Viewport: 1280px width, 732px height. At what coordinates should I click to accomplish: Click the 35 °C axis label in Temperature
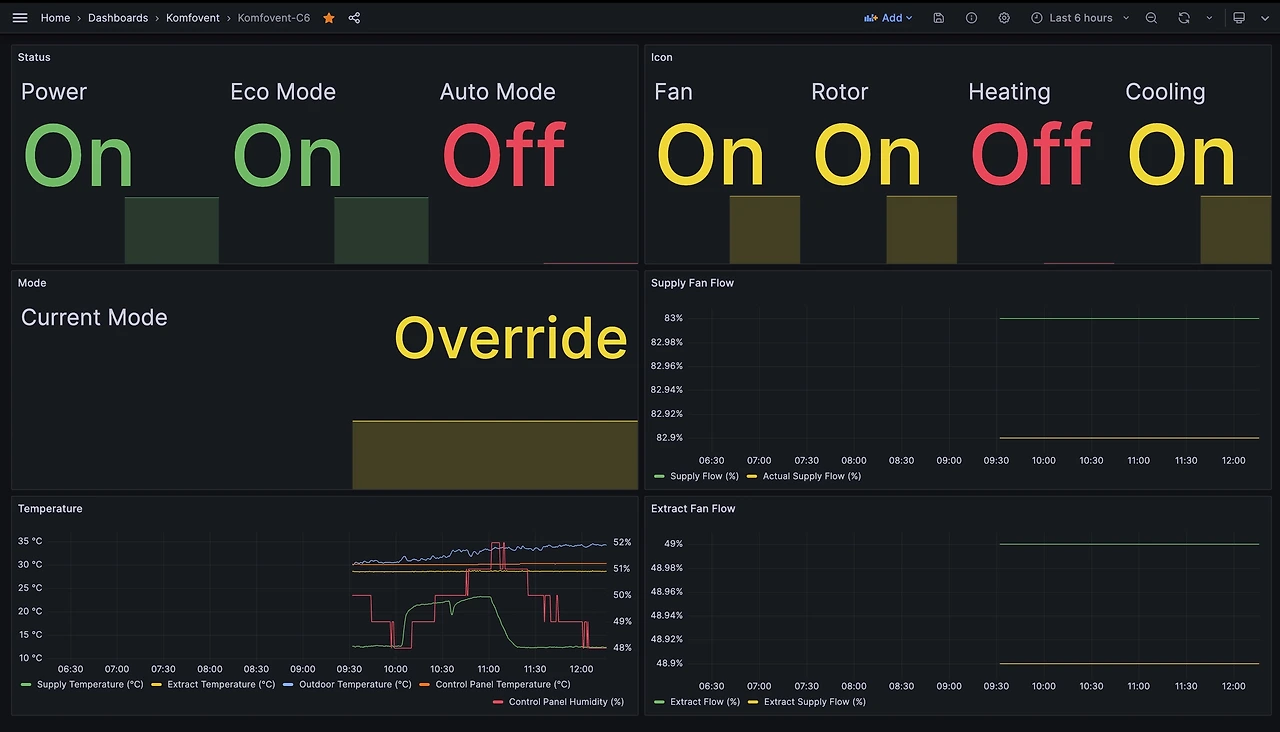pos(30,541)
